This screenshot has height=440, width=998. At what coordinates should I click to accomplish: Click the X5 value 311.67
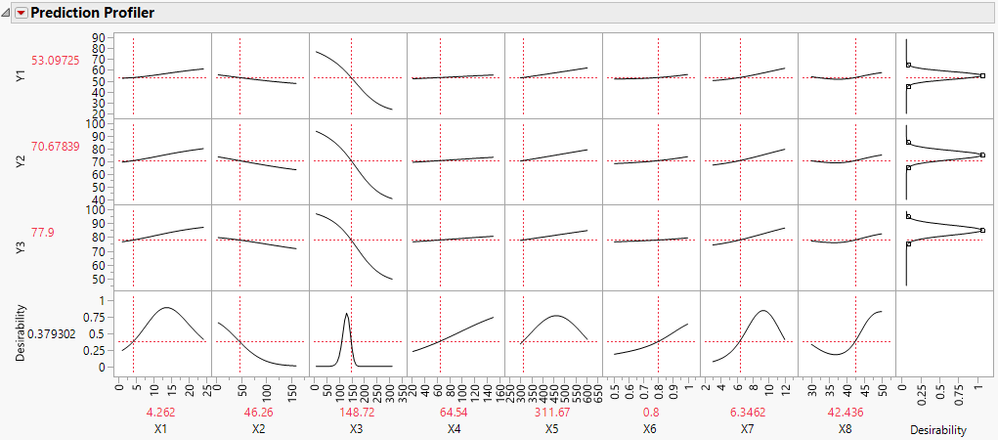point(552,412)
